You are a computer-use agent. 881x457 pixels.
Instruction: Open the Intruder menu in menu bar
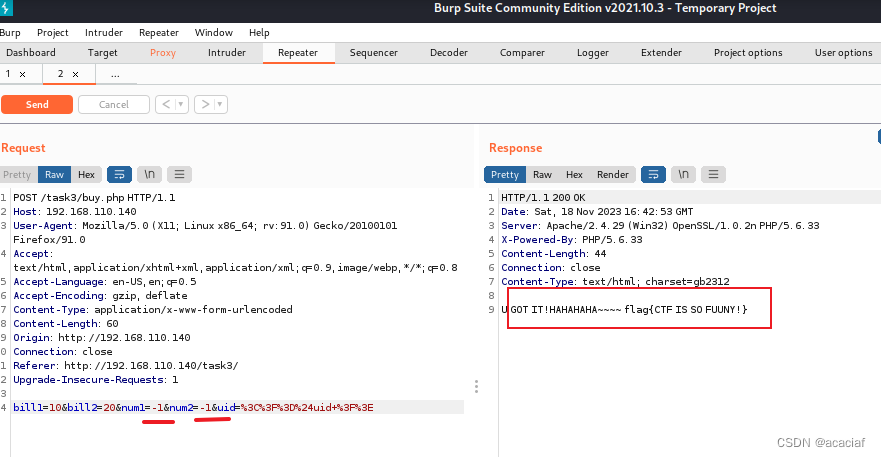coord(103,33)
